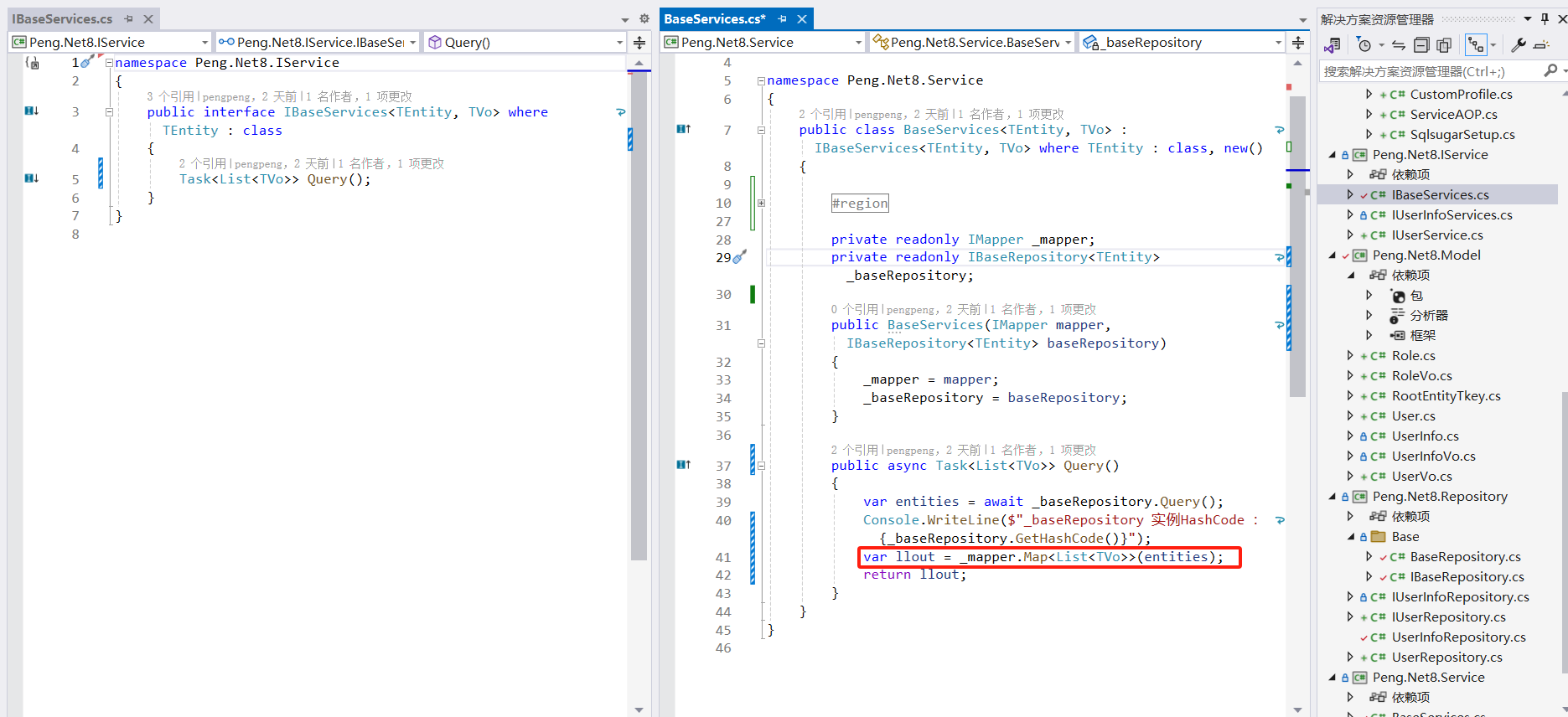Click the right editor vertical scrollbar thumb
This screenshot has height=717, width=1568.
pyautogui.click(x=1297, y=246)
